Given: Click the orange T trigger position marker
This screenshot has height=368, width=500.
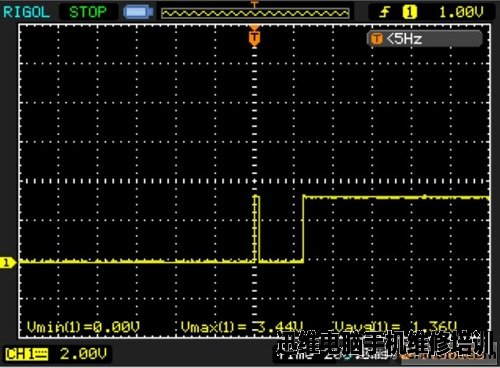Looking at the screenshot, I should 254,37.
